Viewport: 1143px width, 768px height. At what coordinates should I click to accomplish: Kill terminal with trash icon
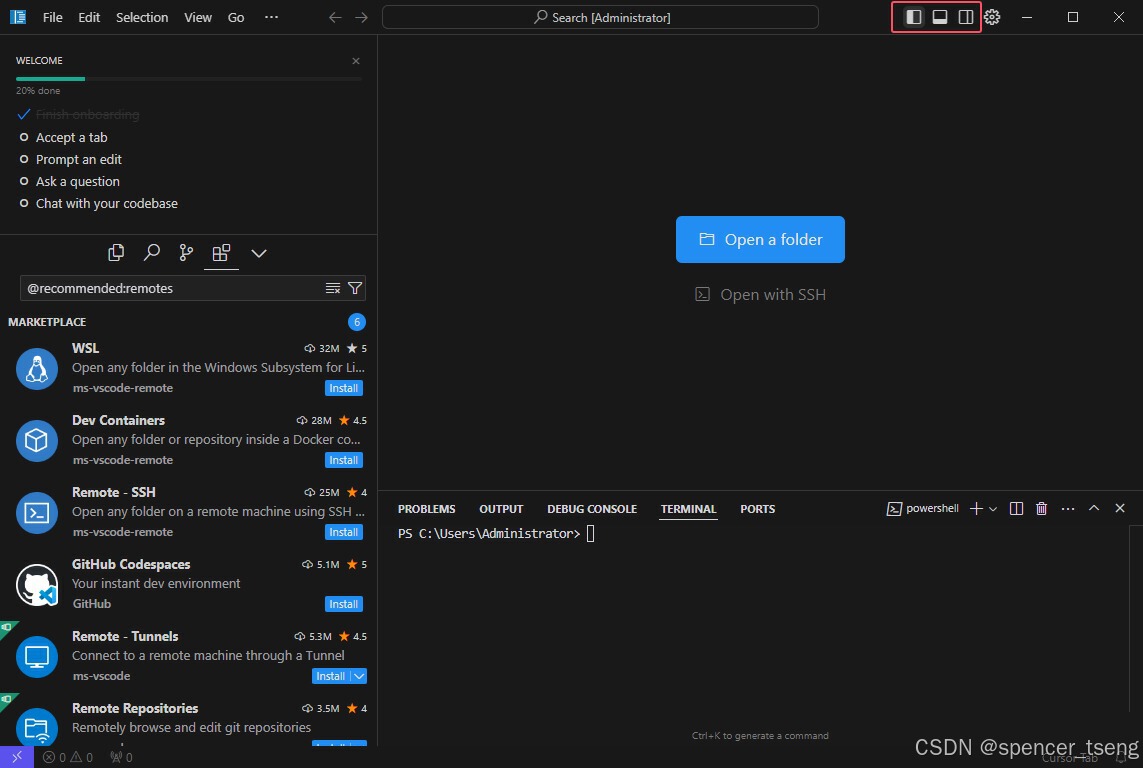click(1041, 509)
